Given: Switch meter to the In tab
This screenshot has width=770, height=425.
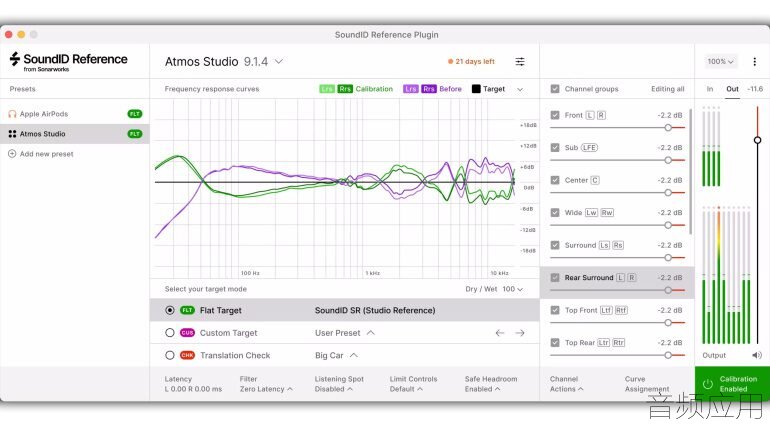Looking at the screenshot, I should point(710,89).
